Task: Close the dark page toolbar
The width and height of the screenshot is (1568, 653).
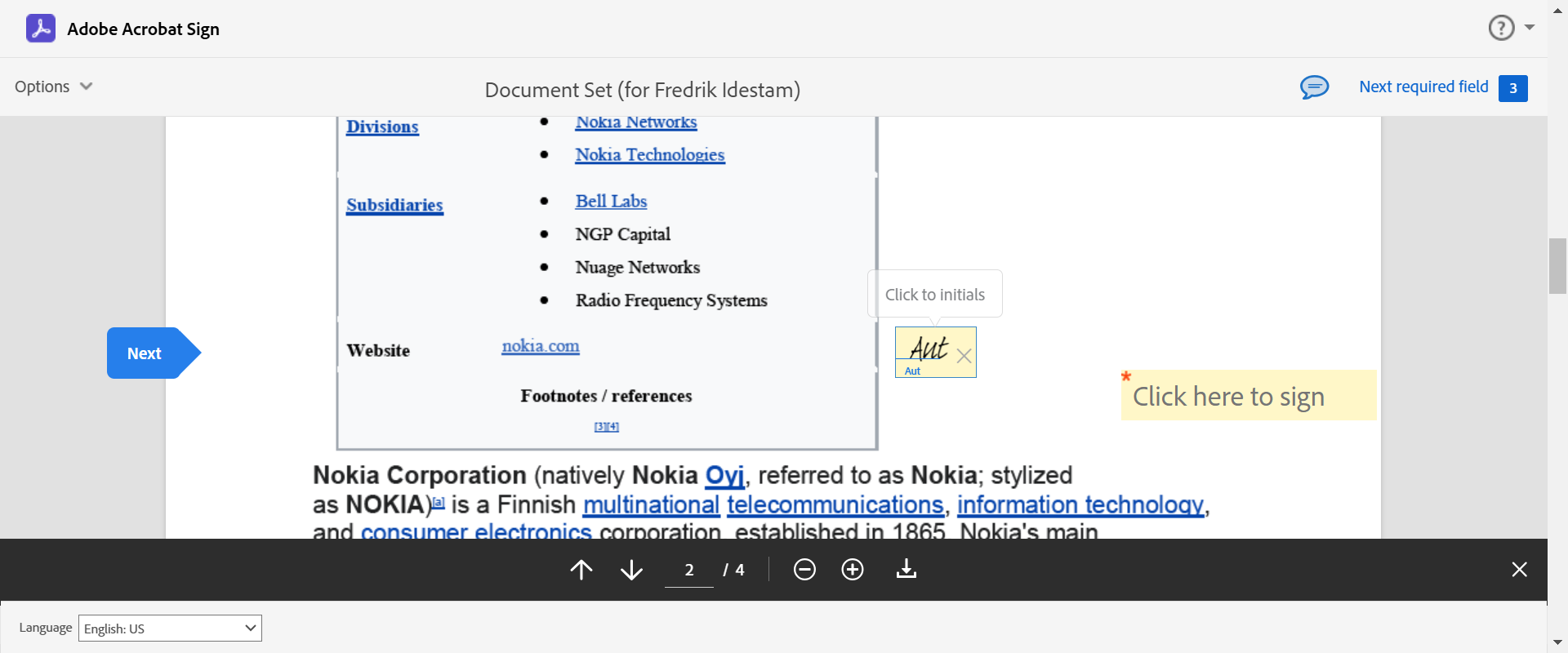Action: coord(1519,570)
